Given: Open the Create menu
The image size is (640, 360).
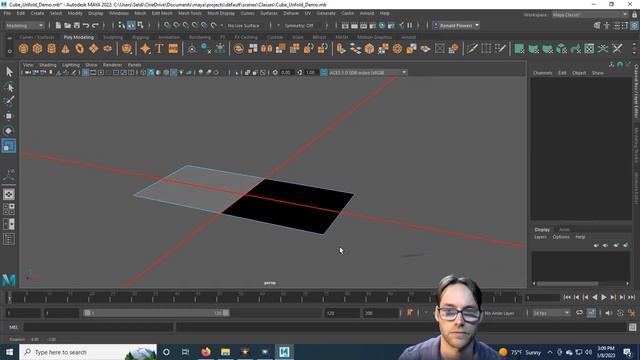Looking at the screenshot, I should [37, 13].
